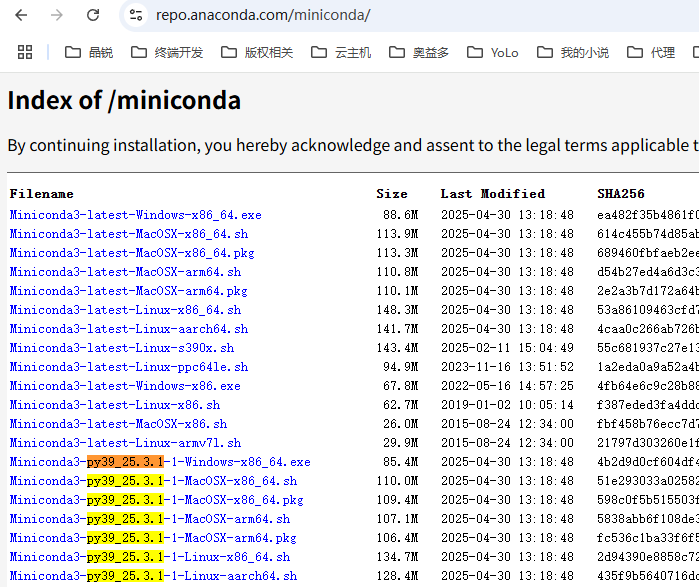Click the browser forward arrow
This screenshot has height=587, width=699.
click(x=57, y=15)
